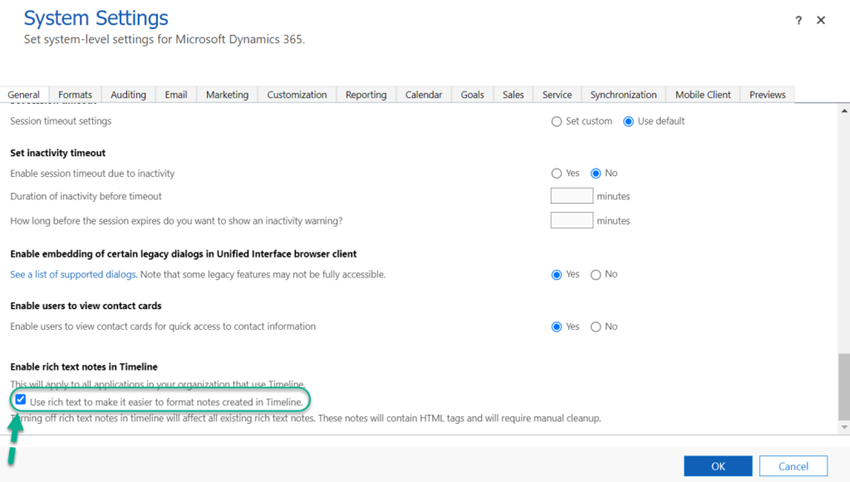
Task: Click the OK button
Action: [x=718, y=466]
